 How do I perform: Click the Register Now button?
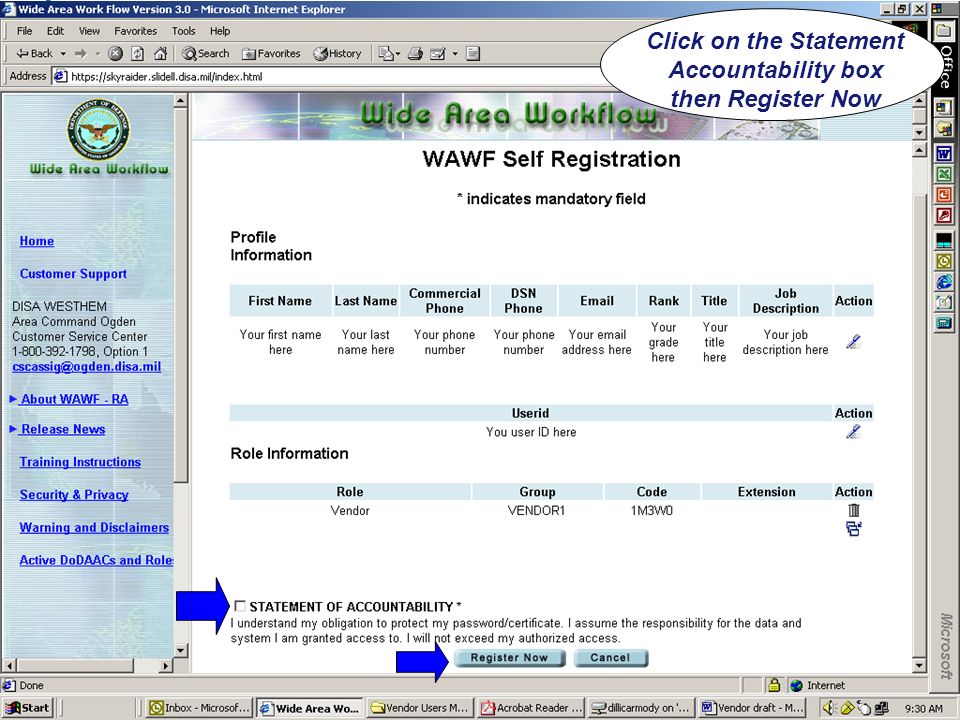[509, 658]
